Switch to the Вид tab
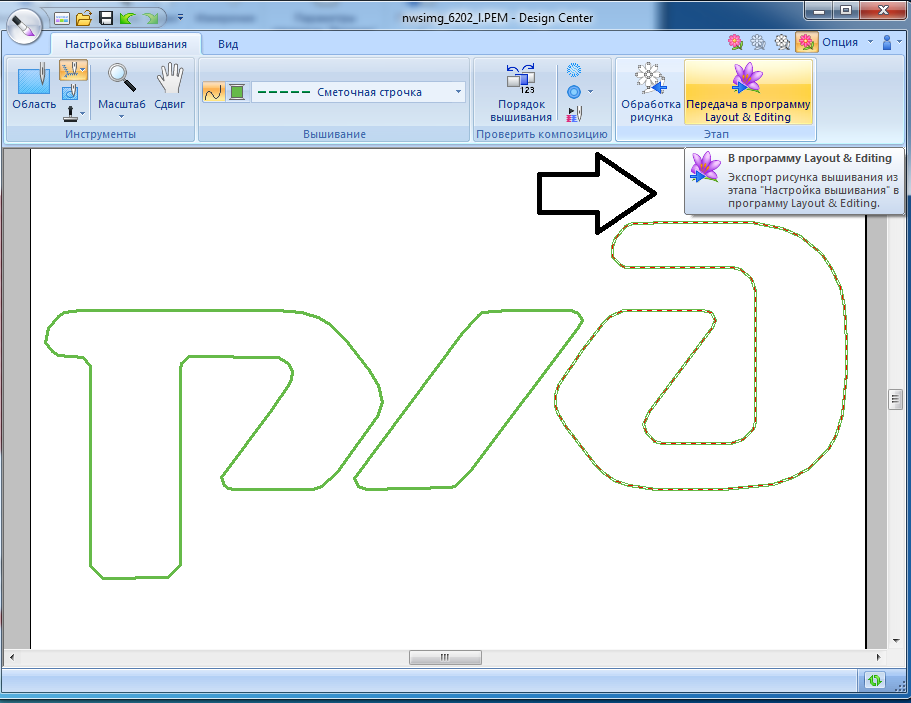This screenshot has height=703, width=911. [x=228, y=44]
